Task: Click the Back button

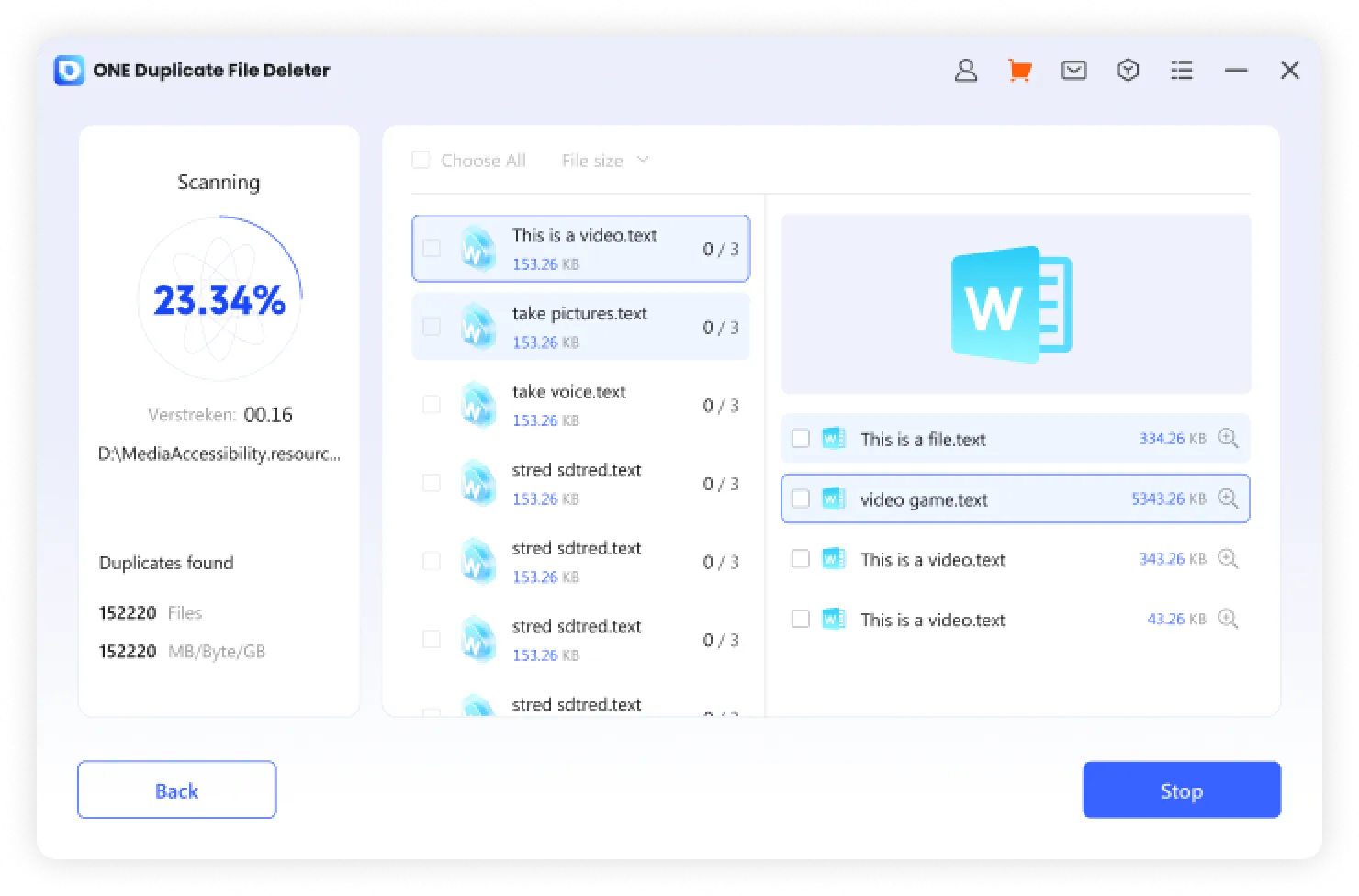Action: pyautogui.click(x=176, y=790)
